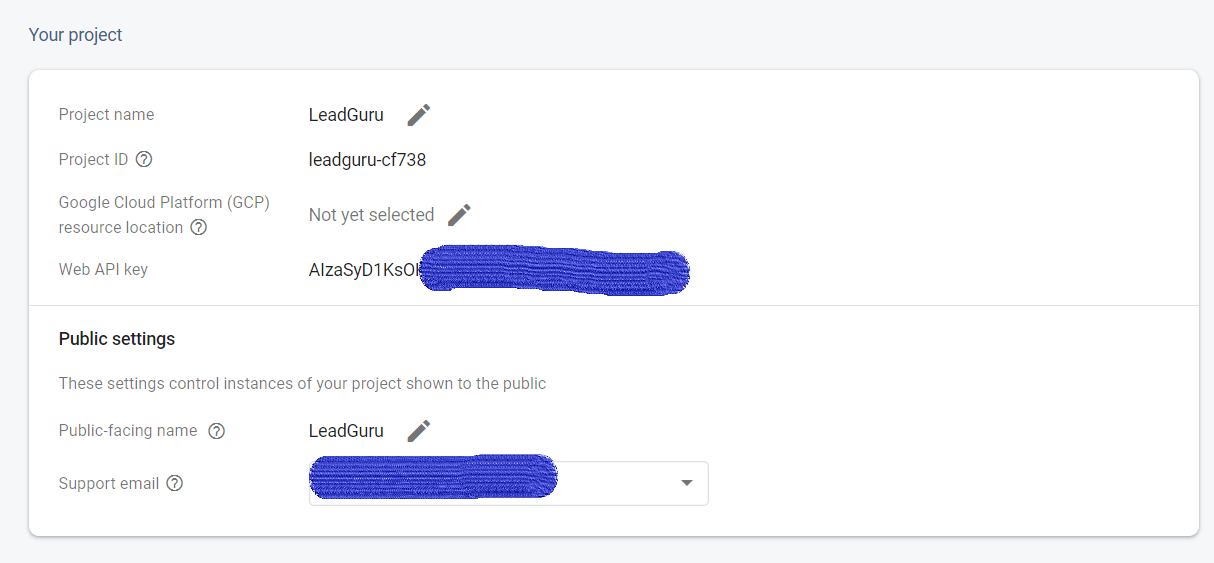Image resolution: width=1214 pixels, height=563 pixels.
Task: Click the public settings description text
Action: (x=302, y=383)
